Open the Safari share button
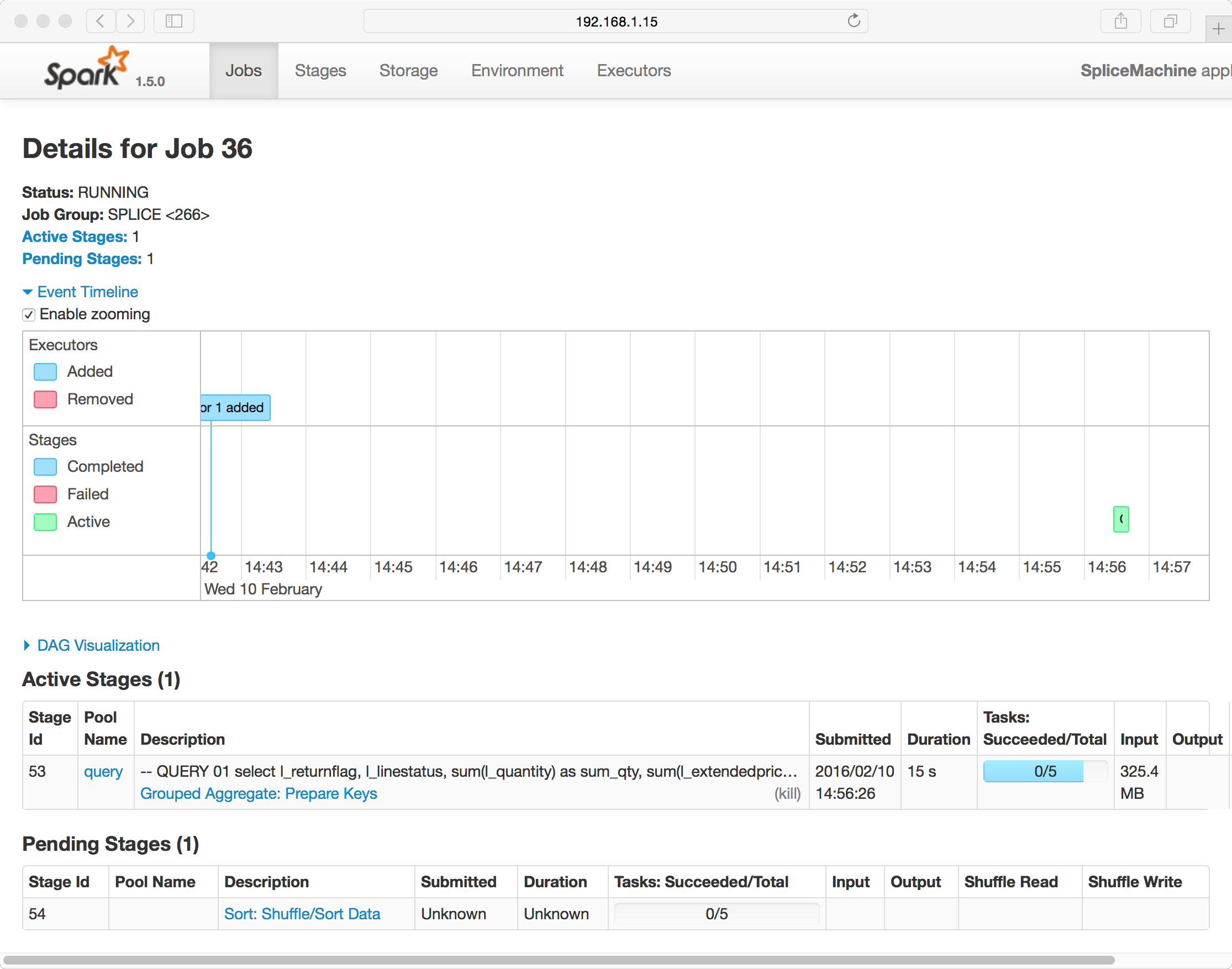Viewport: 1232px width, 969px height. click(x=1120, y=21)
